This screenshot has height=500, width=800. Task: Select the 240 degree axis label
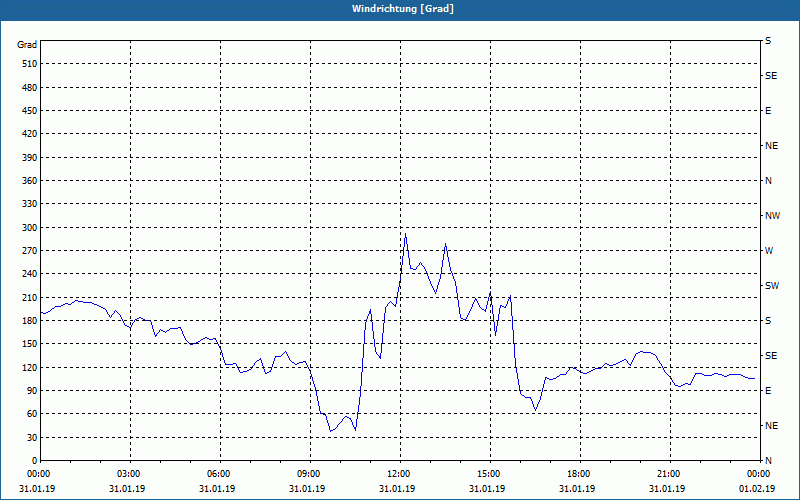pyautogui.click(x=30, y=274)
